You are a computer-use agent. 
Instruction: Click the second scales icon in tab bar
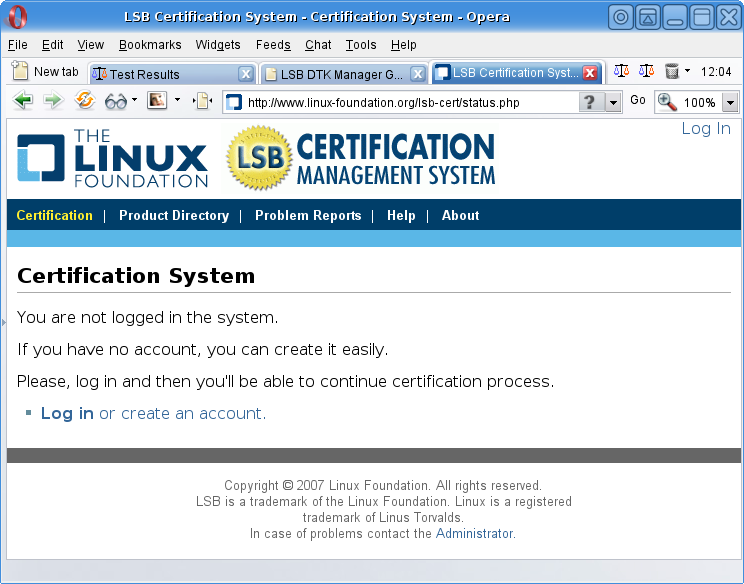[646, 71]
